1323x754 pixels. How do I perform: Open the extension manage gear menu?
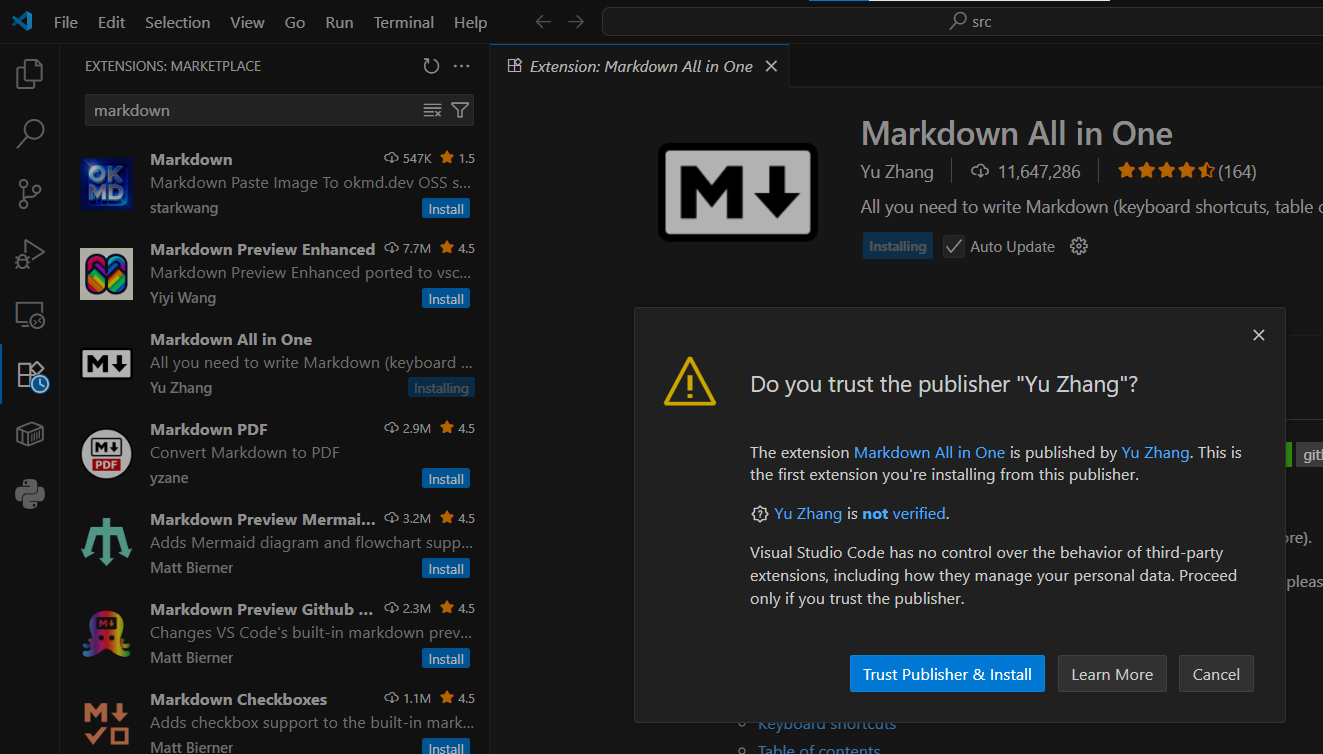pos(1078,246)
